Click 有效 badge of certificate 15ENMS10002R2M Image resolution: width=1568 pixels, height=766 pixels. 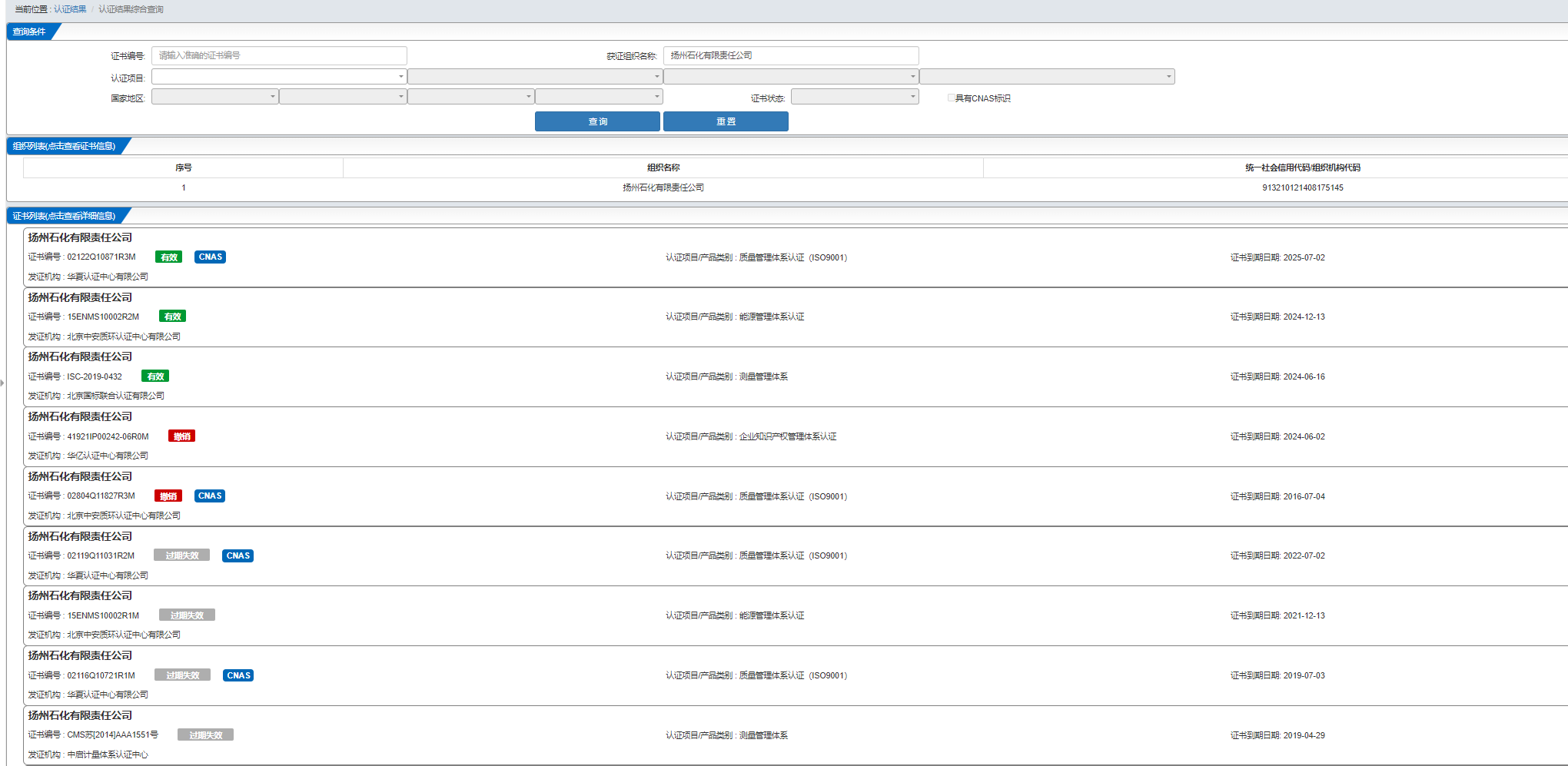(172, 317)
